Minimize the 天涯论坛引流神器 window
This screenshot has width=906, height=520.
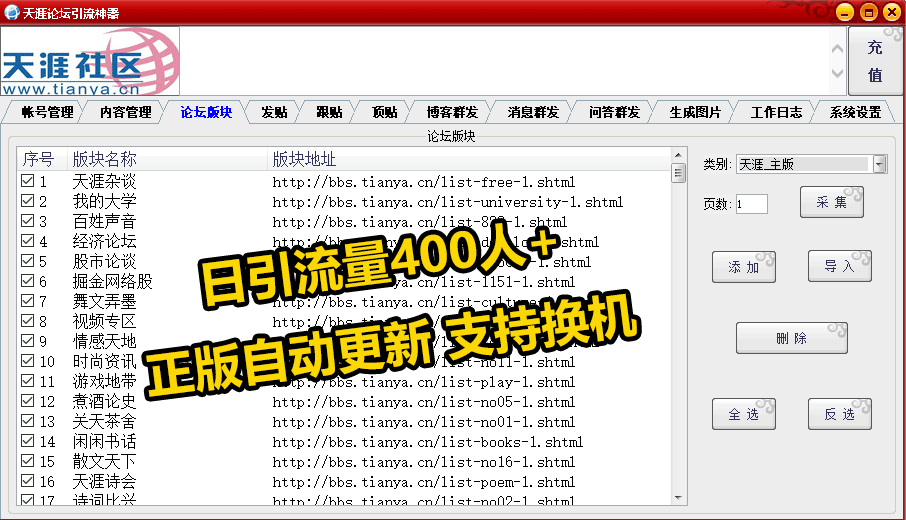845,12
